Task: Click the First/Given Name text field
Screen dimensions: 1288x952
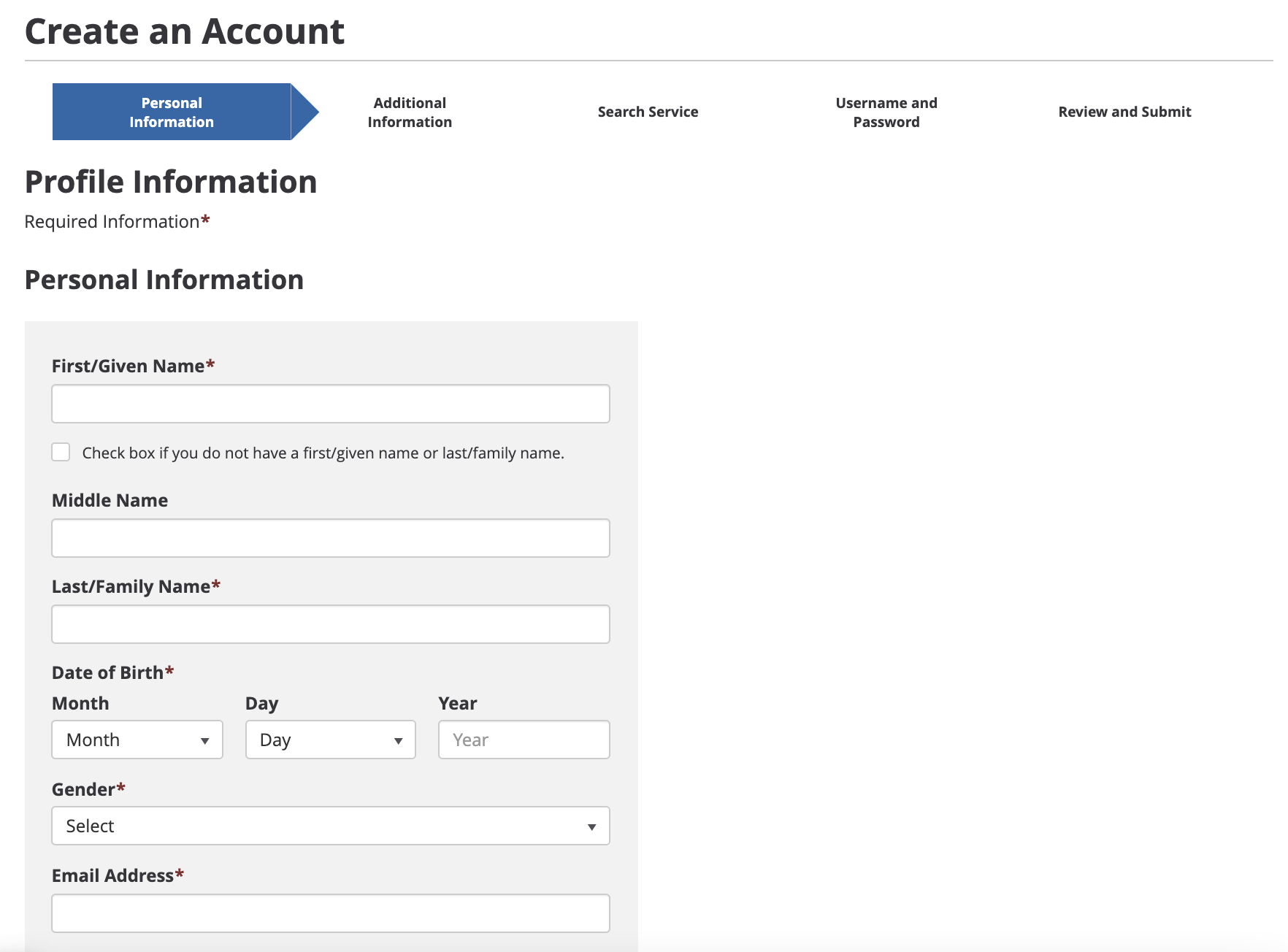Action: click(331, 404)
